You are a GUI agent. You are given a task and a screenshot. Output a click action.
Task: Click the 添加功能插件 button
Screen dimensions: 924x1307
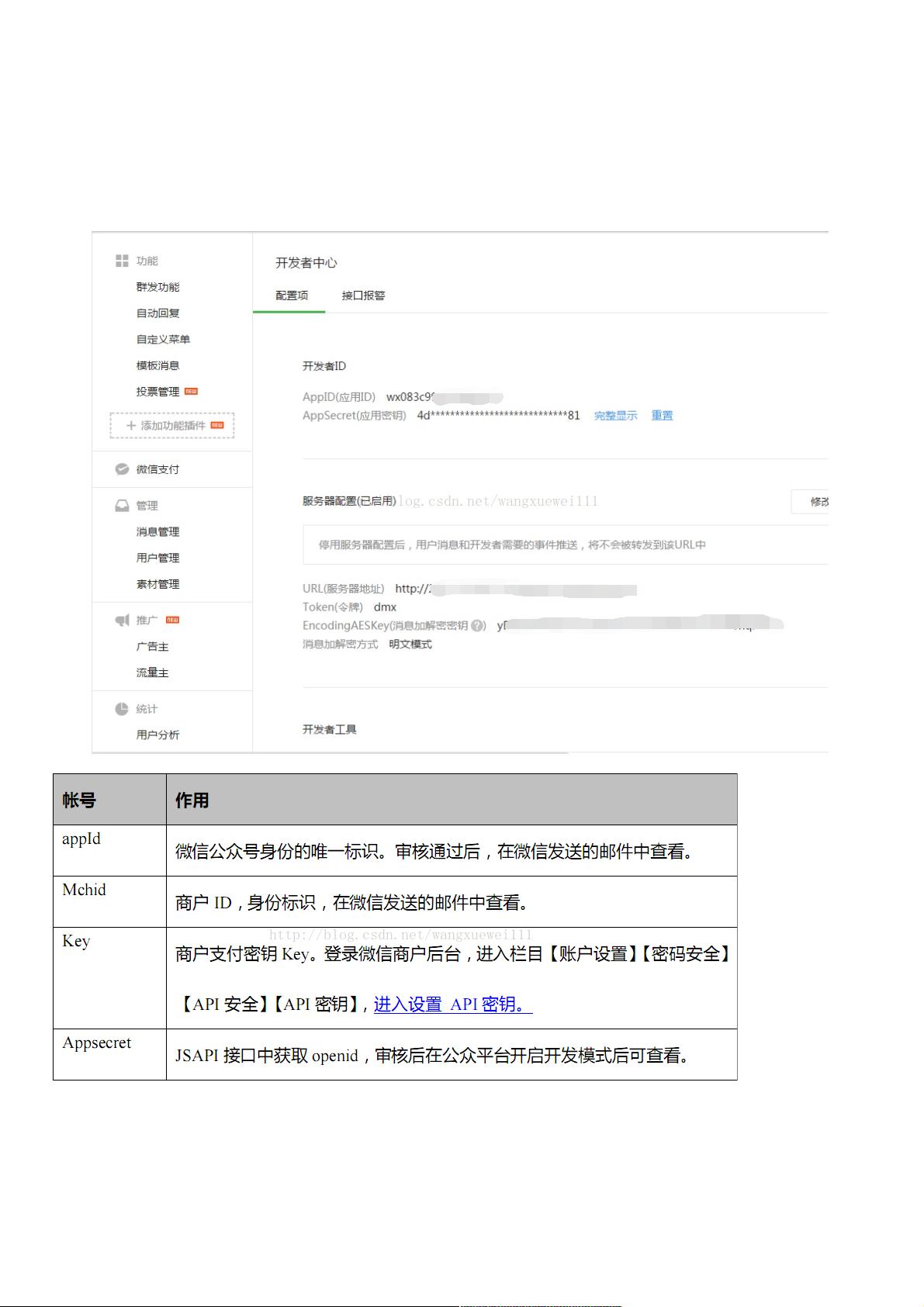[172, 426]
